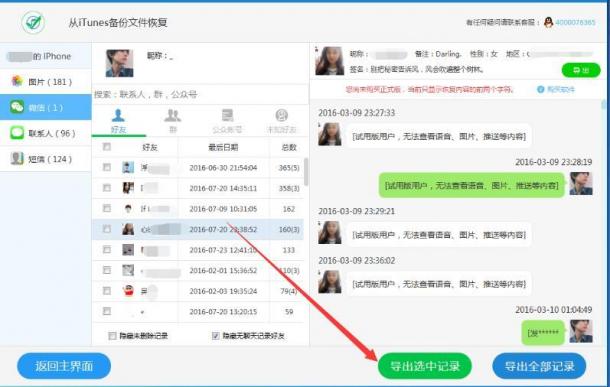Sort by the 好友 column header
The width and height of the screenshot is (610, 387).
[150, 147]
